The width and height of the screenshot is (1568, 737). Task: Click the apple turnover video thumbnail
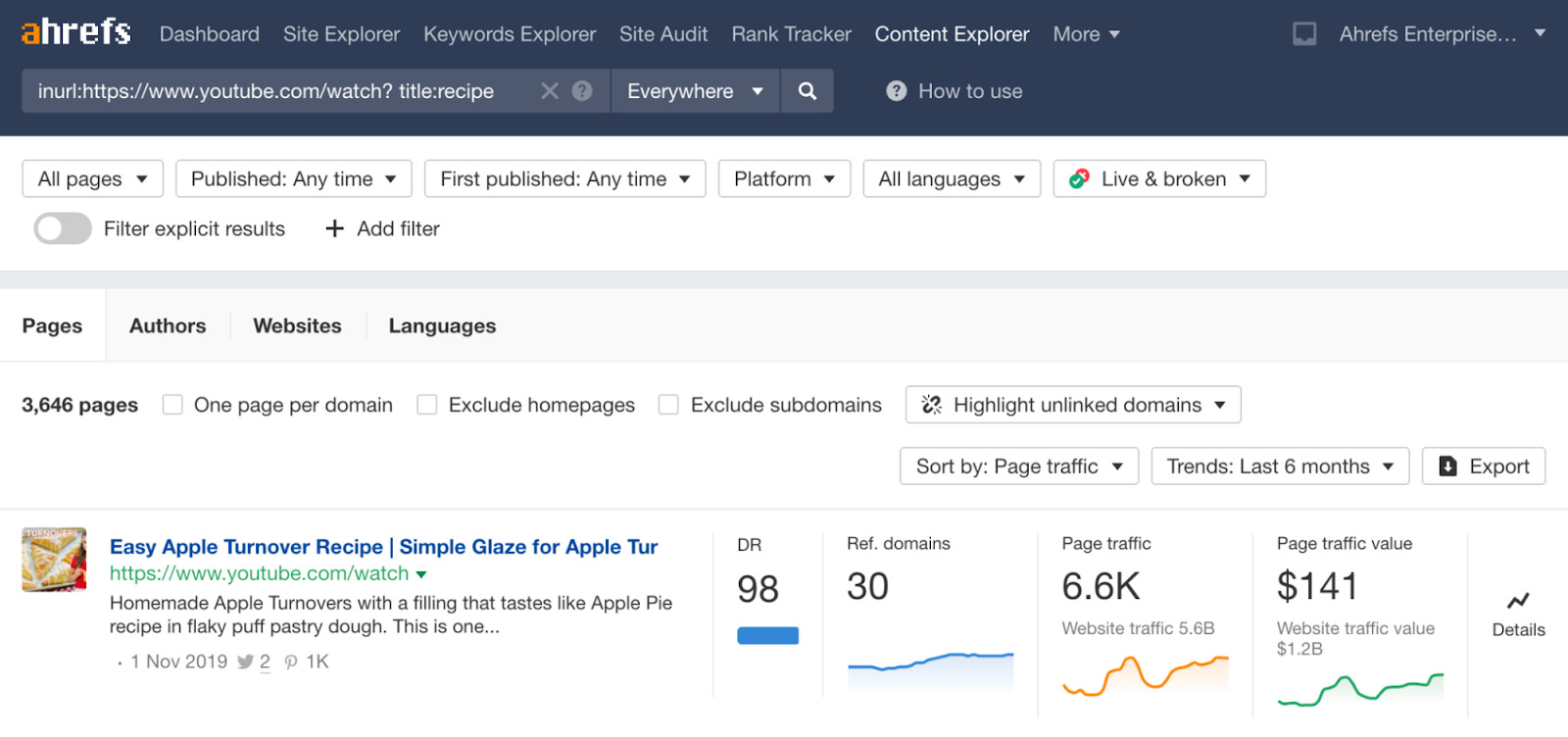(x=54, y=560)
